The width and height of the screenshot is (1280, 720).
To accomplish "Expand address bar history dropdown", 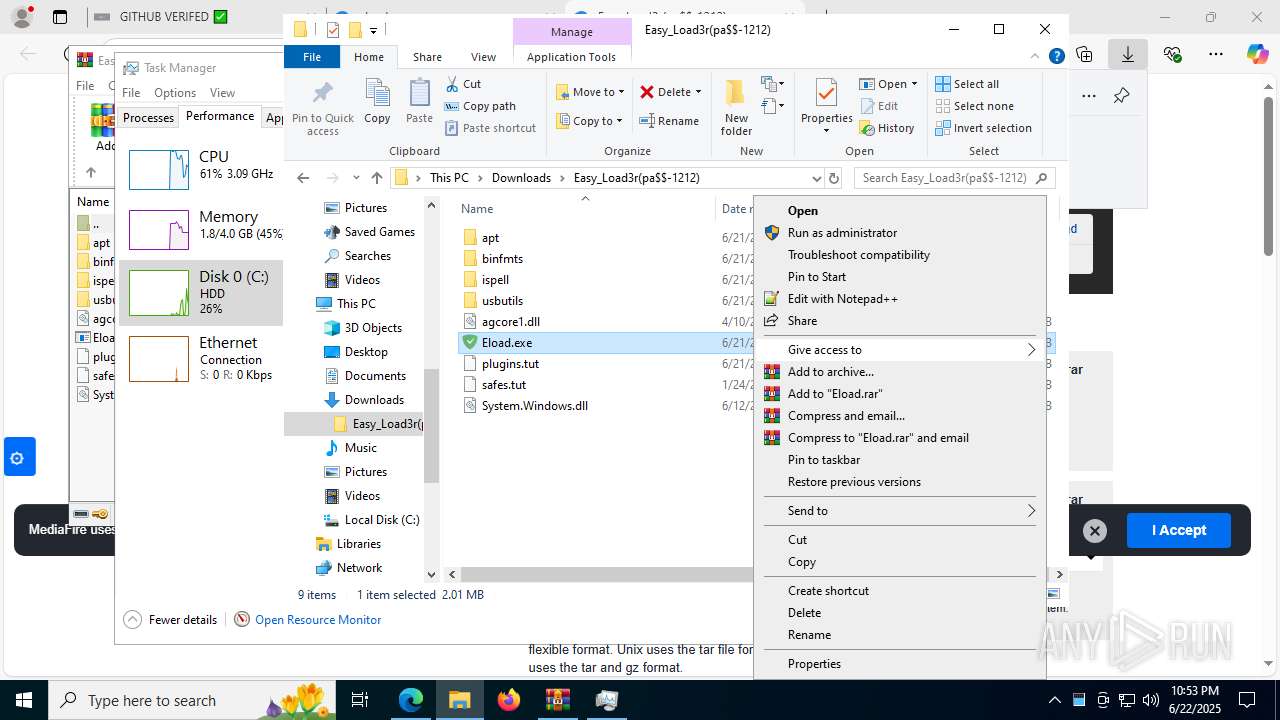I will click(817, 178).
